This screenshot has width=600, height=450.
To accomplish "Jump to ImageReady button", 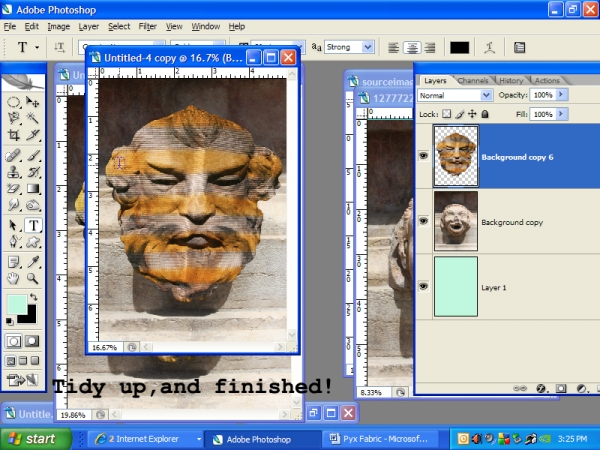I will point(23,380).
